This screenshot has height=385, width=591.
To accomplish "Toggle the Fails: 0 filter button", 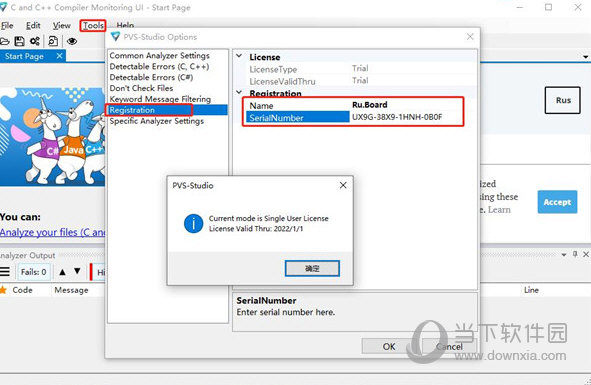I will 34,272.
